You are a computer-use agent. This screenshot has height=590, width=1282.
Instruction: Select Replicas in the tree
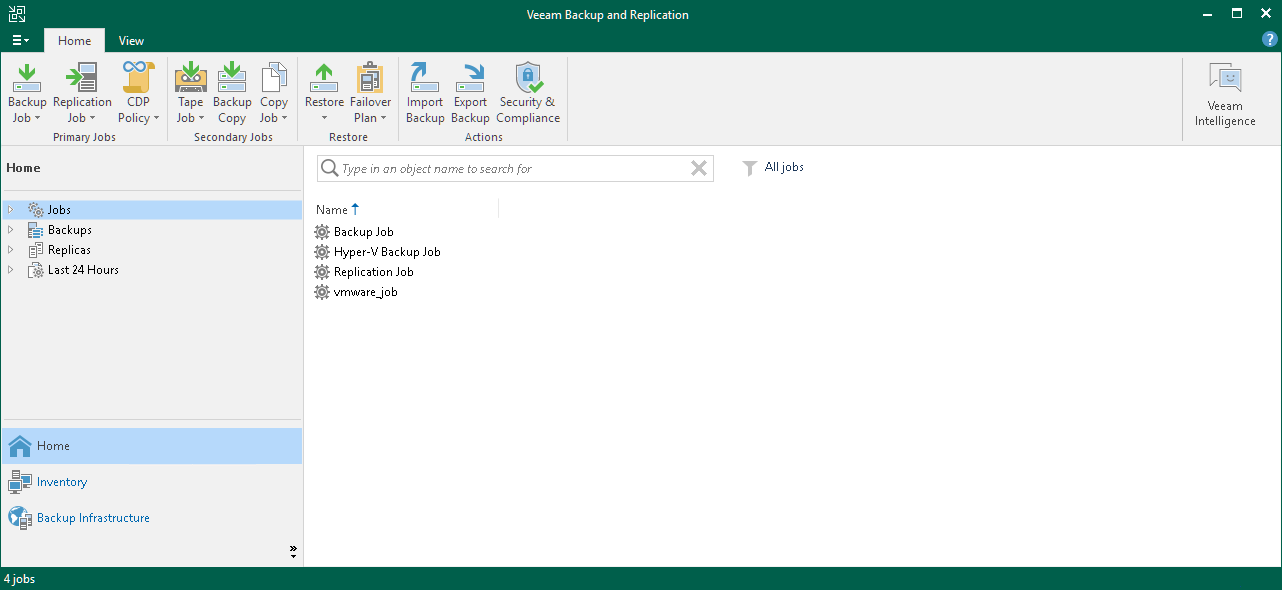point(69,250)
